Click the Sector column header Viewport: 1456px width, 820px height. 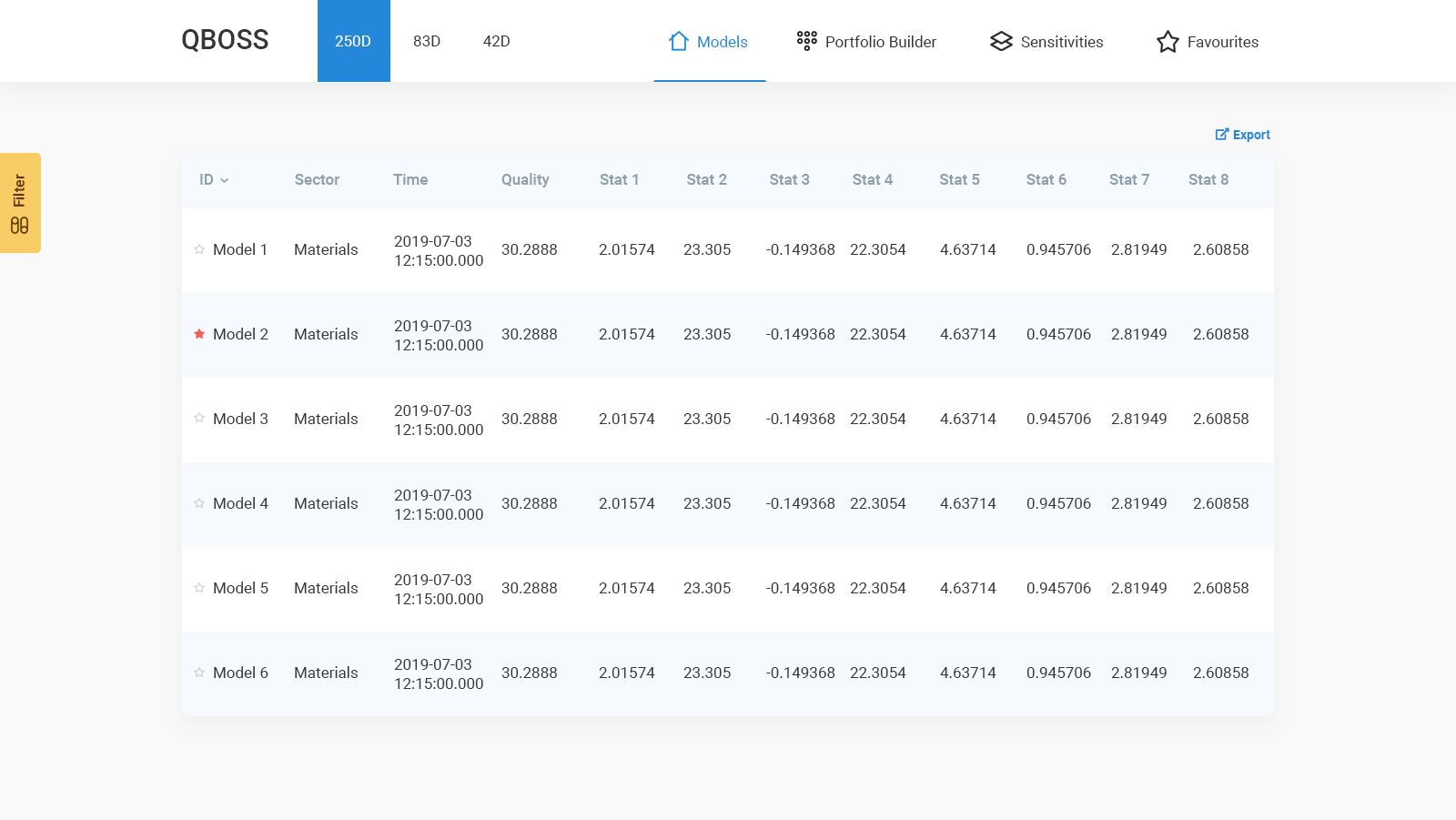point(317,179)
